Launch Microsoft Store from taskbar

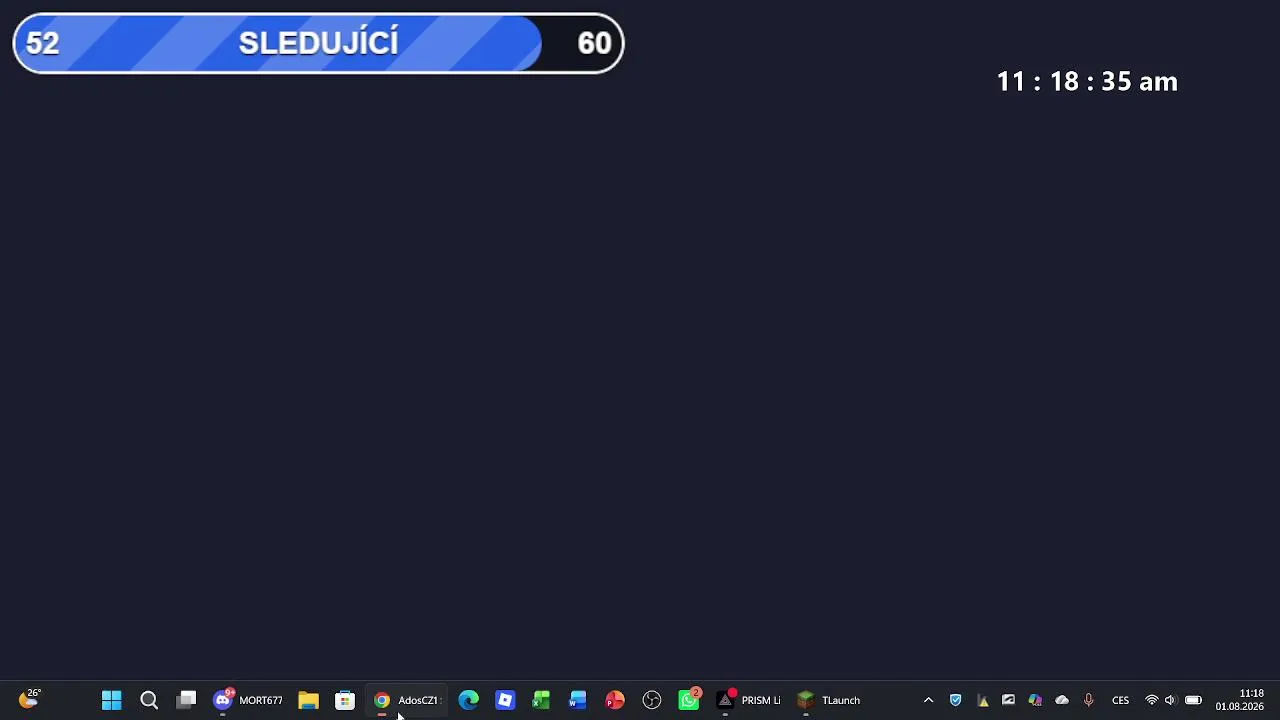point(345,700)
